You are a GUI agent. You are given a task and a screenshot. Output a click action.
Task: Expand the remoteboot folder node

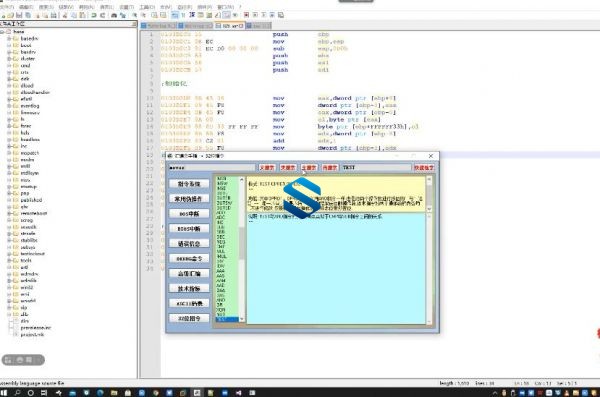9,213
